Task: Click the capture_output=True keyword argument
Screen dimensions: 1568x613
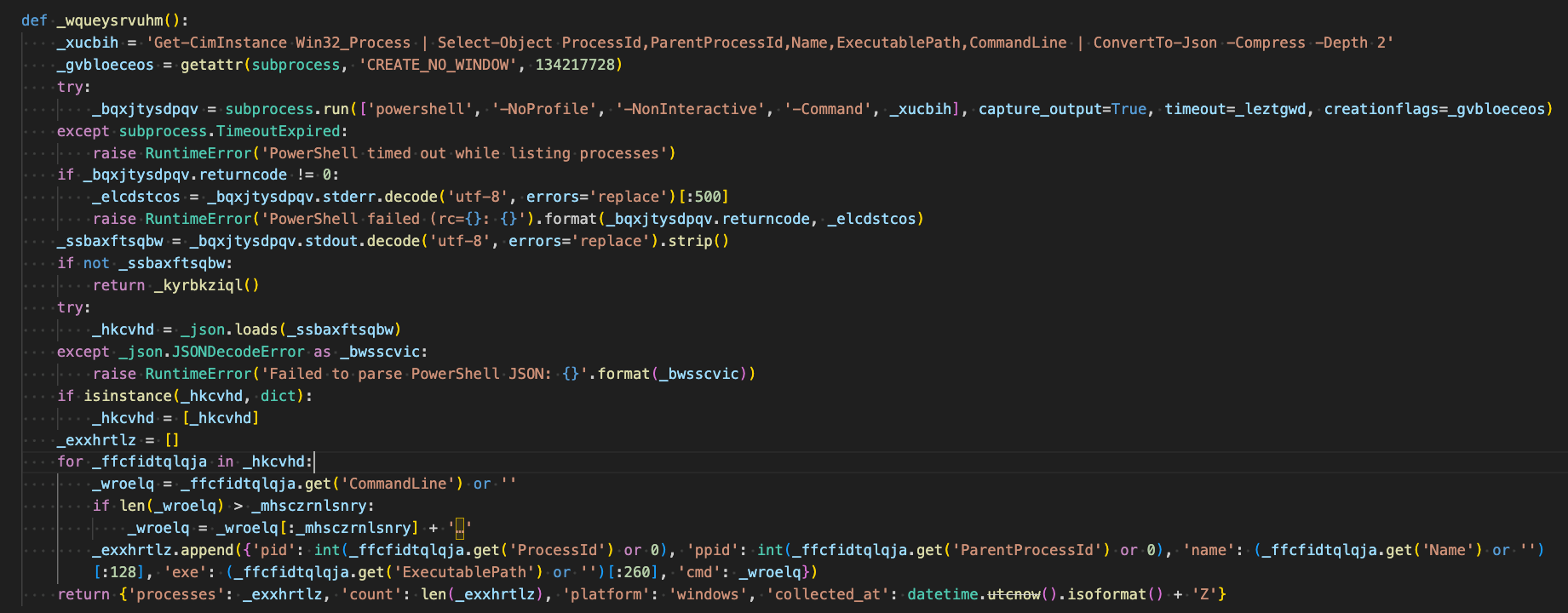Action: [1063, 109]
